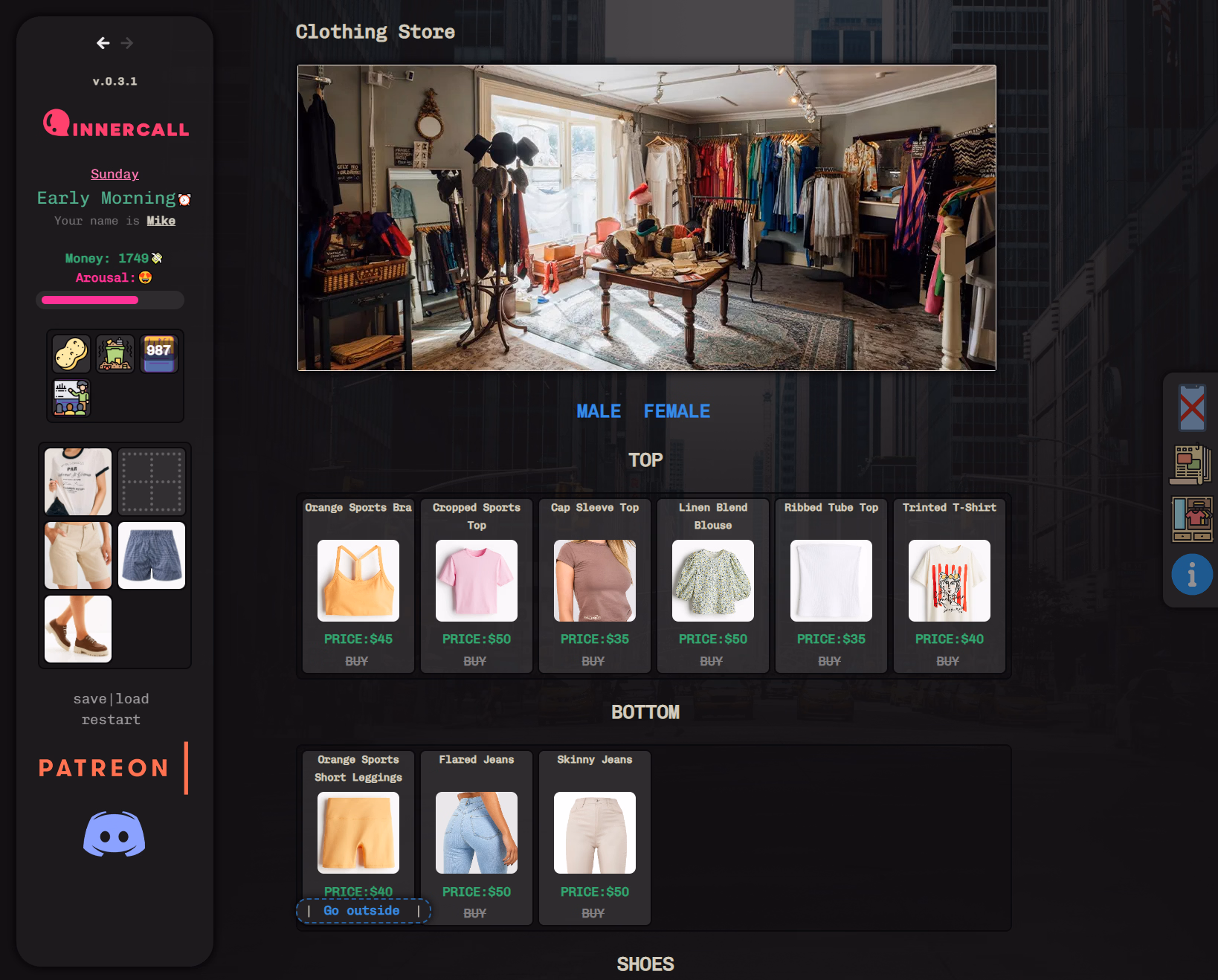This screenshot has height=980, width=1218.
Task: Open the Patreon link
Action: tap(104, 768)
